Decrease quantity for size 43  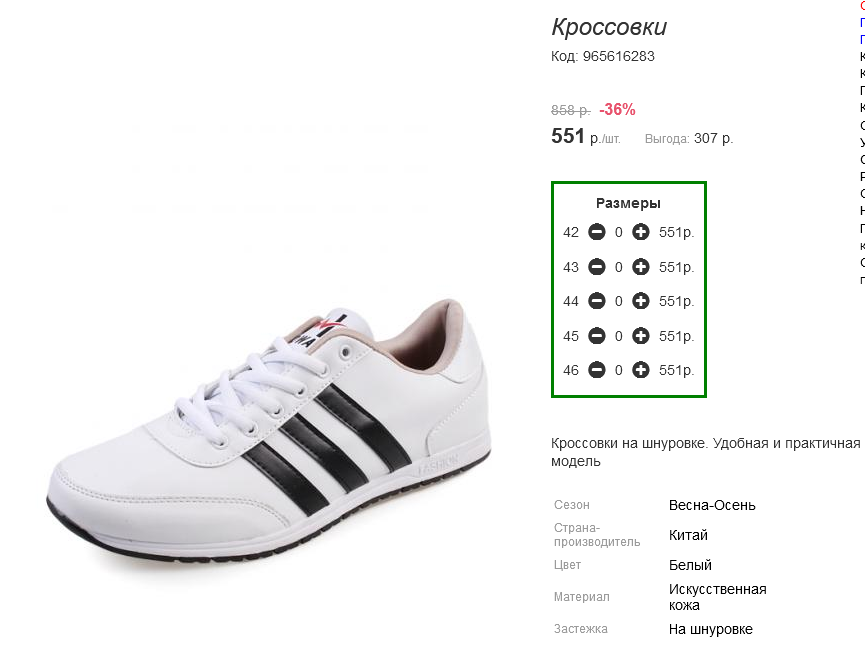click(597, 267)
